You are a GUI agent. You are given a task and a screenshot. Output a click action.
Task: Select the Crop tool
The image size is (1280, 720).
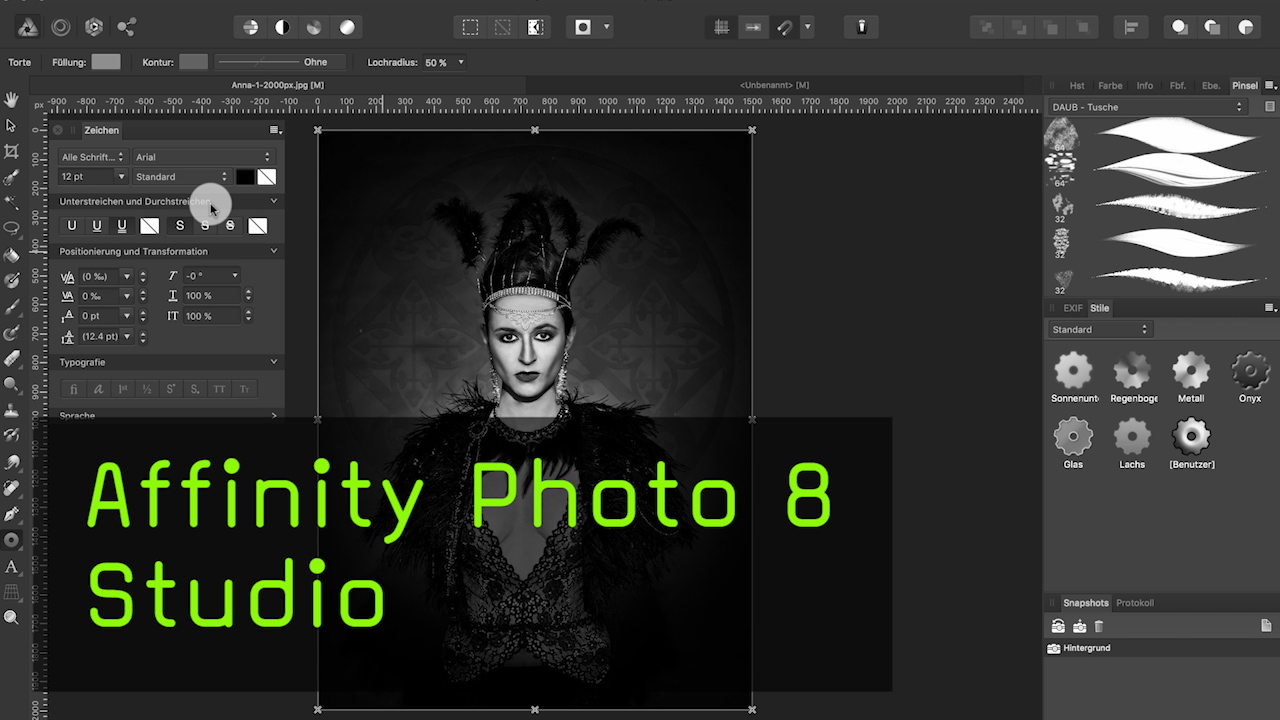click(x=11, y=151)
